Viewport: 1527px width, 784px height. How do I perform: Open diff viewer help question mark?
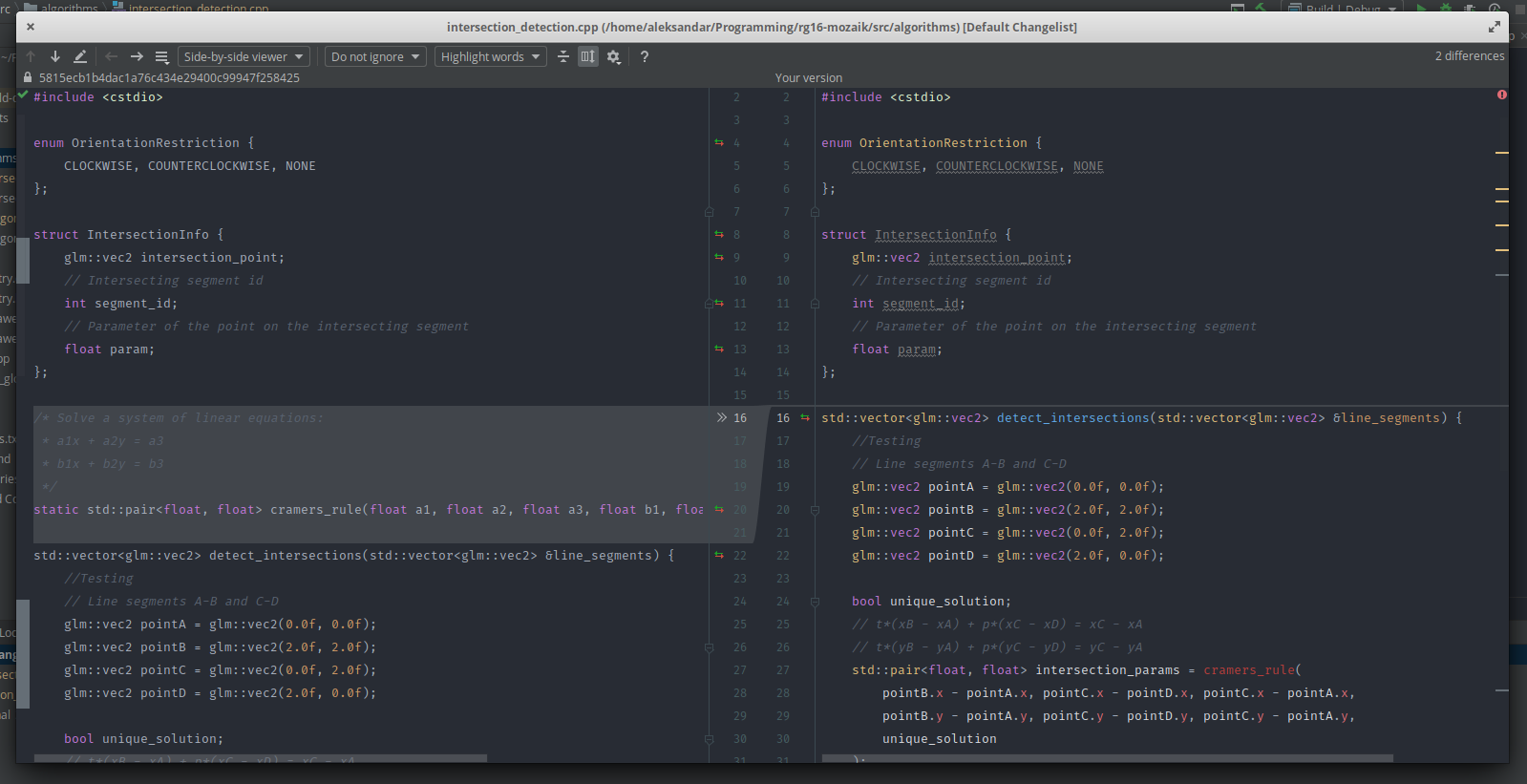pos(645,57)
